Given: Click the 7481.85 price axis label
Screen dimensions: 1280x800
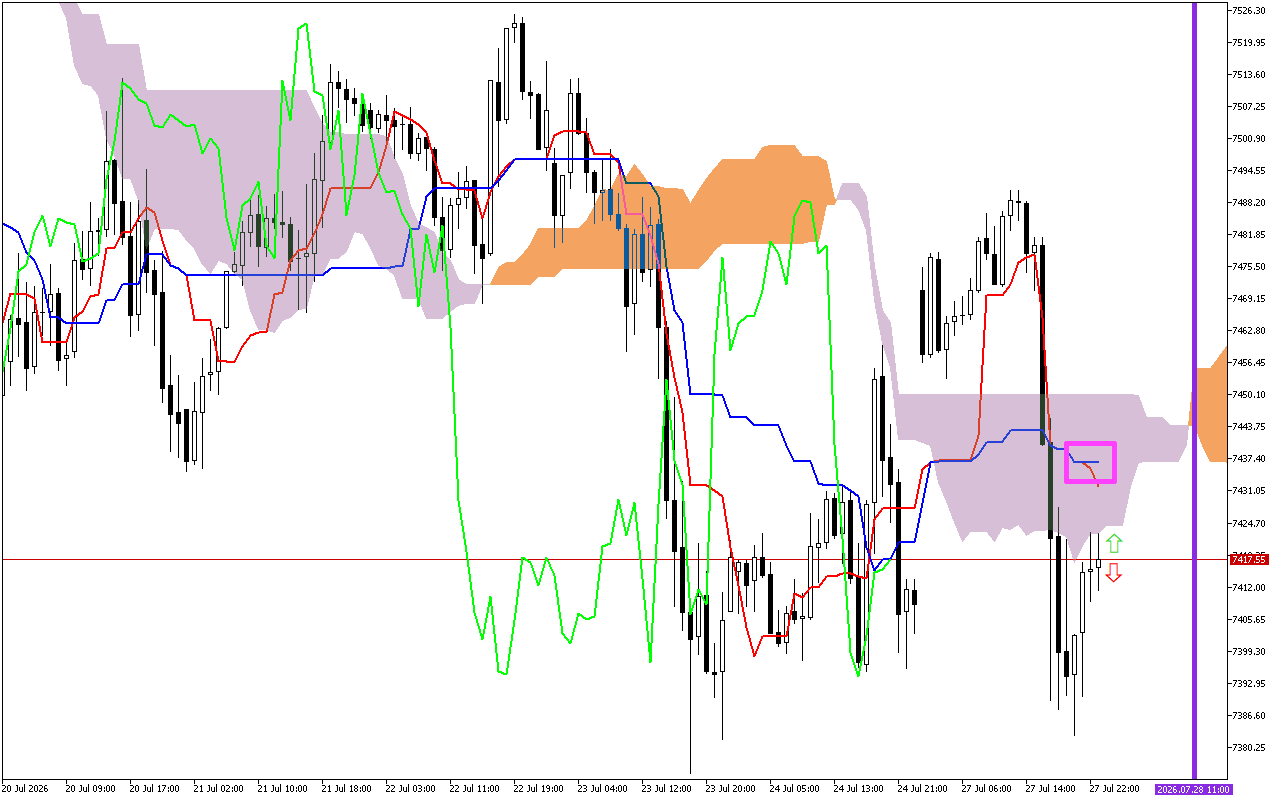Looking at the screenshot, I should pos(1249,234).
